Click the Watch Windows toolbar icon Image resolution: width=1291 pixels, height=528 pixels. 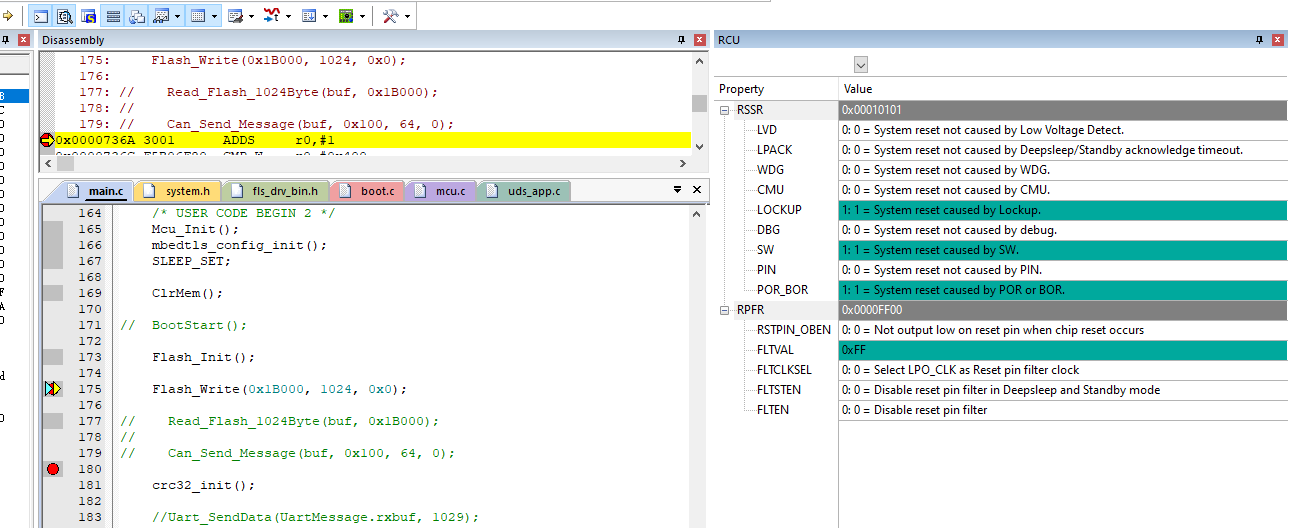click(161, 16)
